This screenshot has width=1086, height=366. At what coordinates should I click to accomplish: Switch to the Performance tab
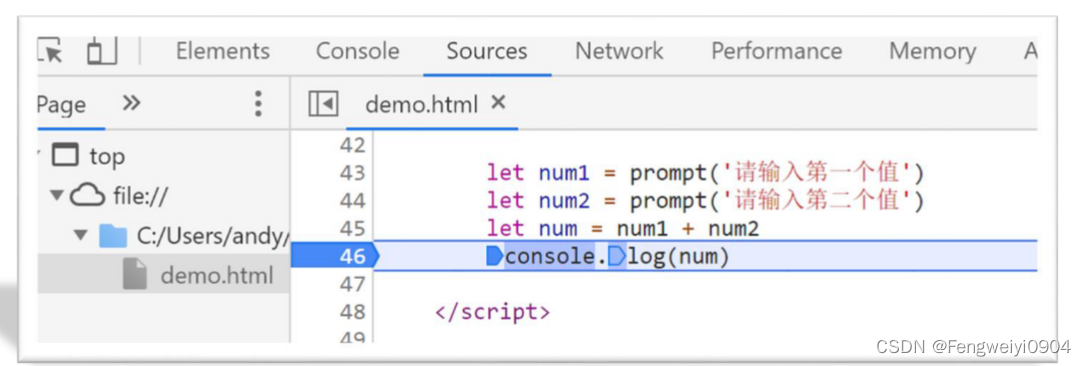(x=776, y=51)
